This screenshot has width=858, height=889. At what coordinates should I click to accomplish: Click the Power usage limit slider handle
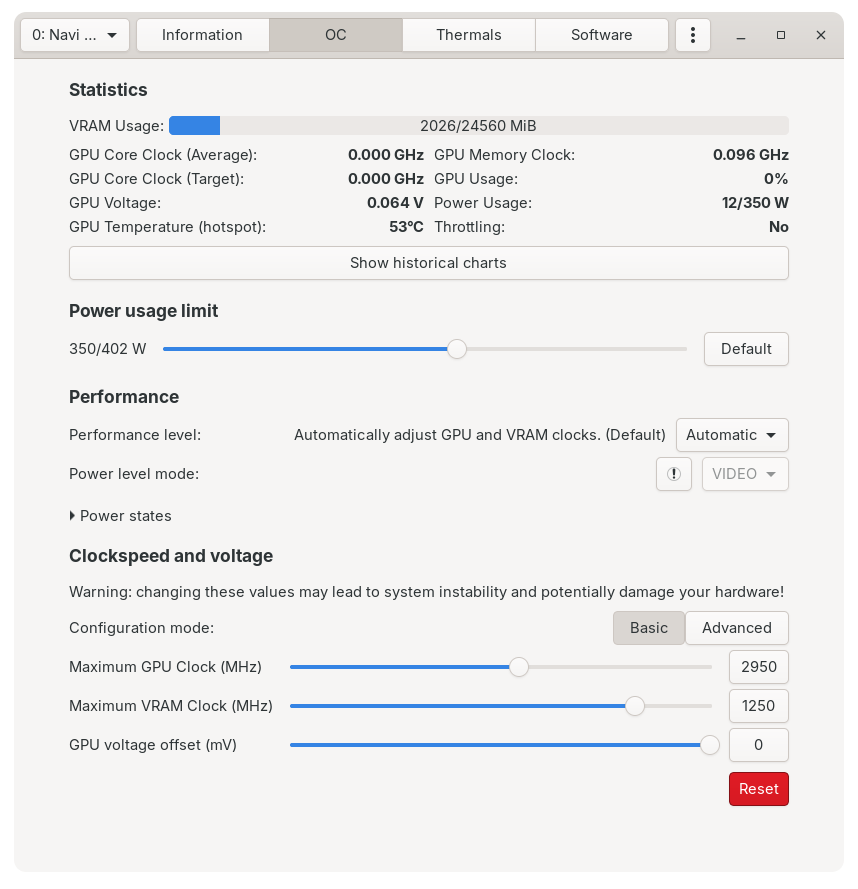pyautogui.click(x=457, y=349)
